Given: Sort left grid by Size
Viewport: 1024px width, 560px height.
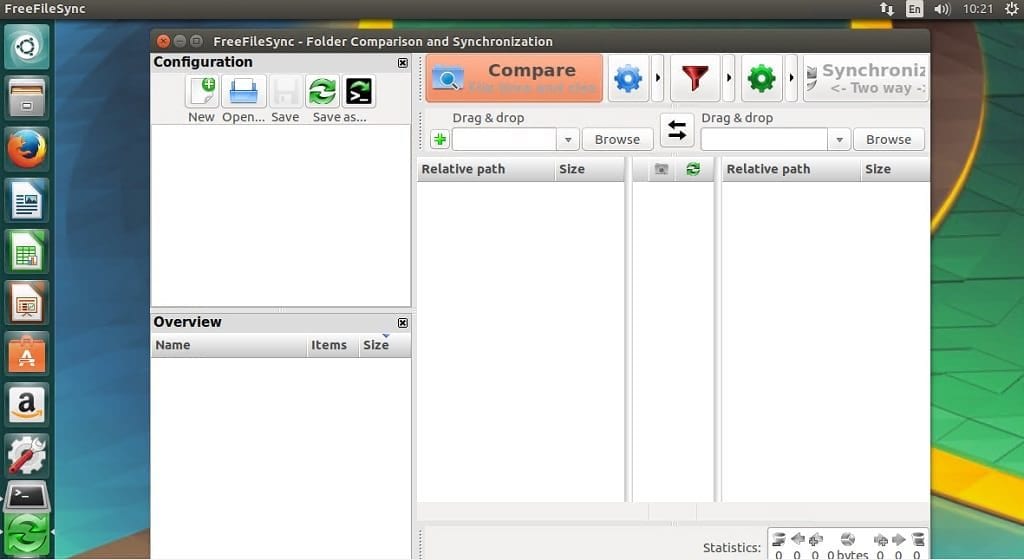Looking at the screenshot, I should [x=590, y=169].
